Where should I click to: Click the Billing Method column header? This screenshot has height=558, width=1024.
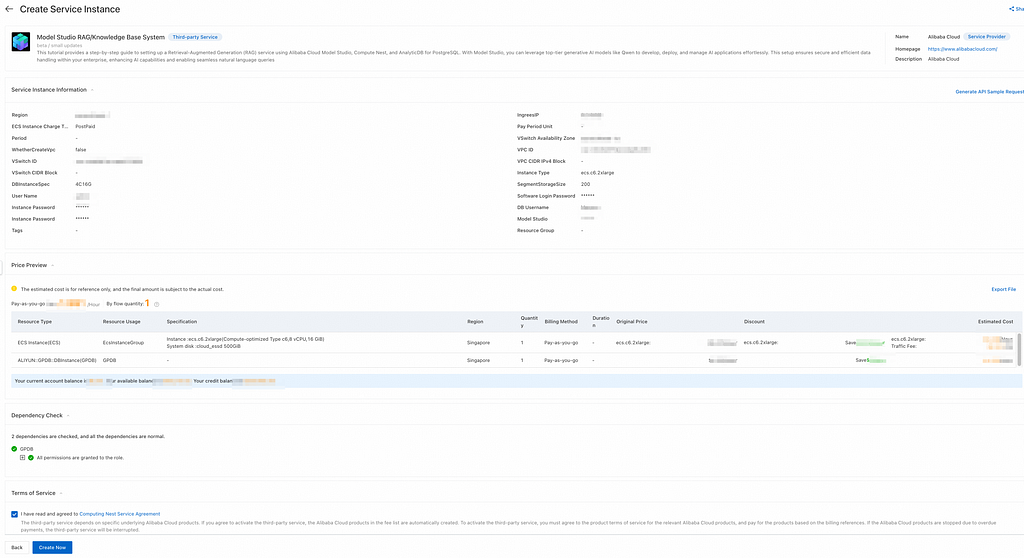point(561,321)
